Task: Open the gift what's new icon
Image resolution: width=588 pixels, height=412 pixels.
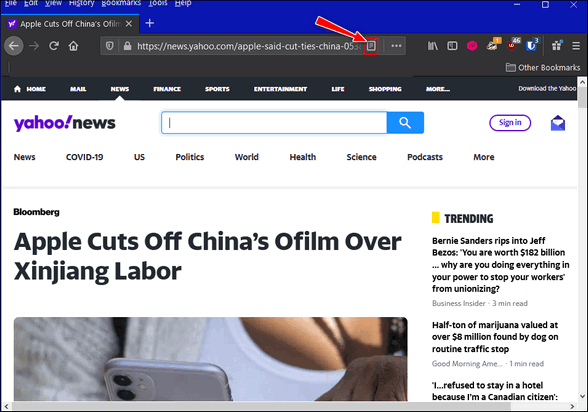Action: click(557, 45)
